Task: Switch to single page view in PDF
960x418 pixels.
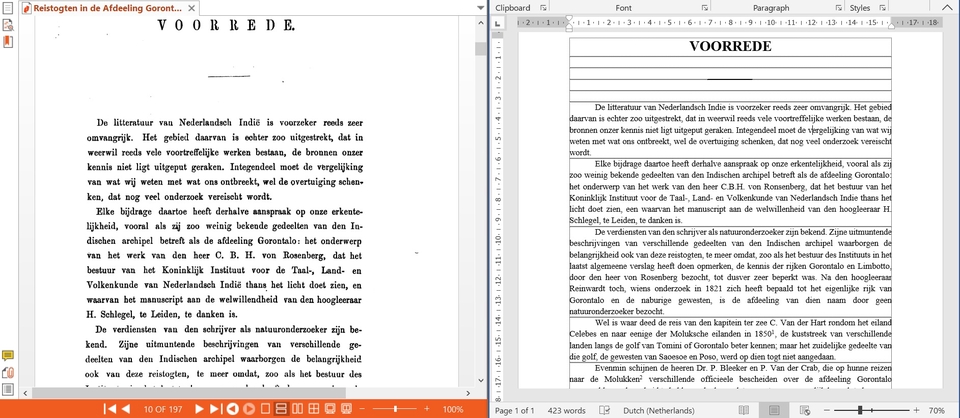Action: (x=266, y=409)
